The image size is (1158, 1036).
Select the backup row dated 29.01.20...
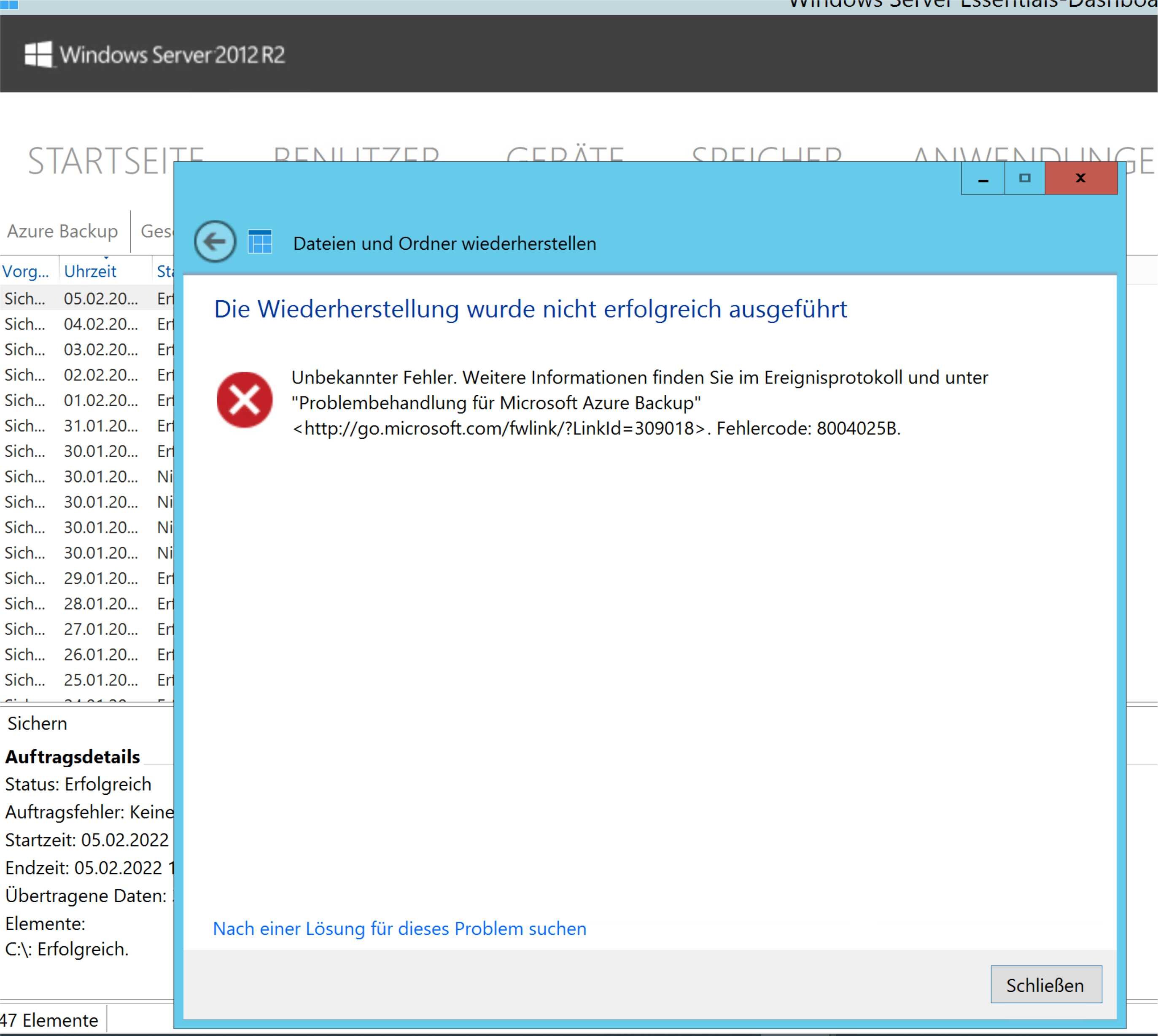(87, 578)
